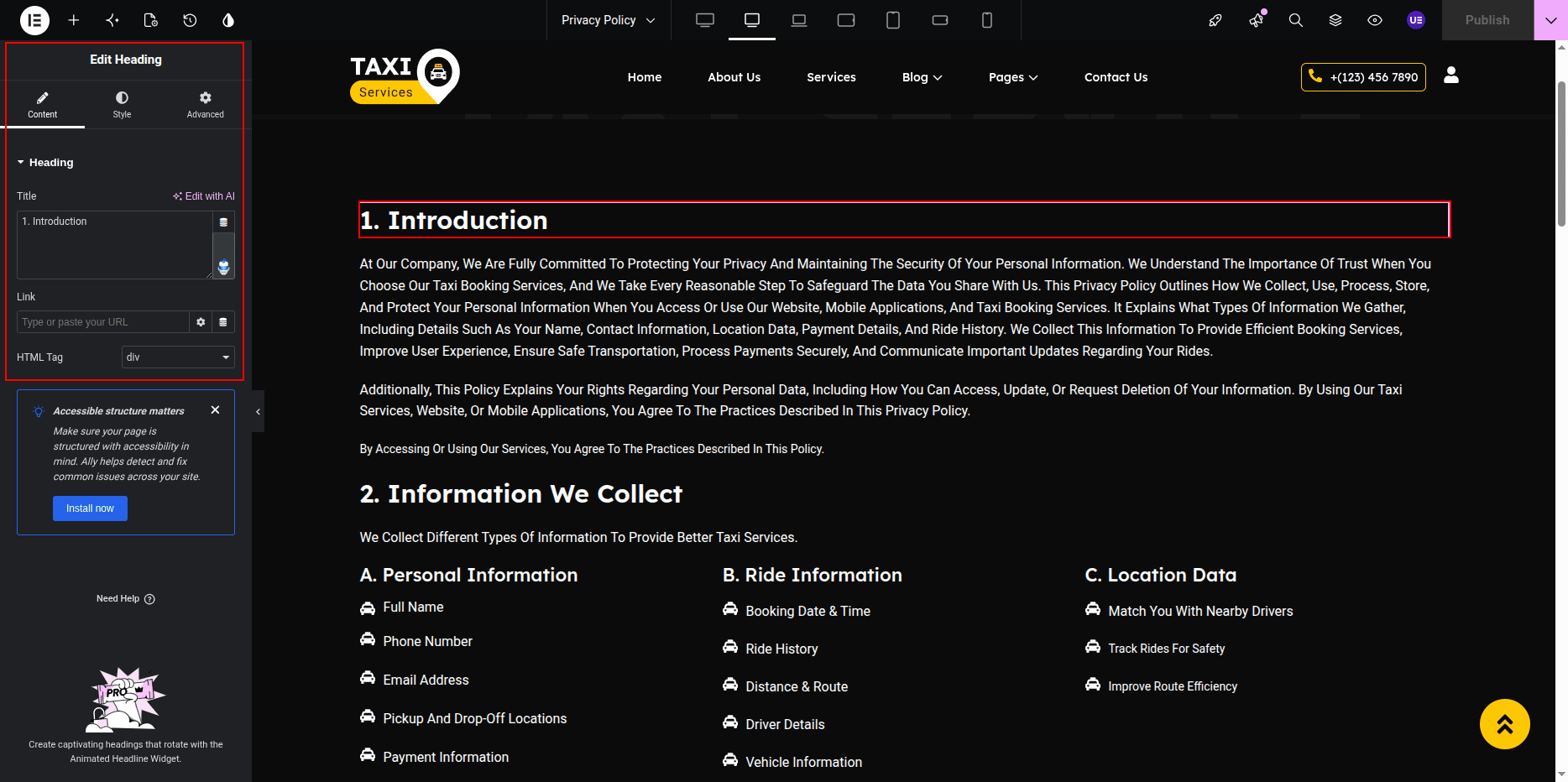Image resolution: width=1568 pixels, height=782 pixels.
Task: Expand the Pages menu in site header
Action: point(1013,77)
